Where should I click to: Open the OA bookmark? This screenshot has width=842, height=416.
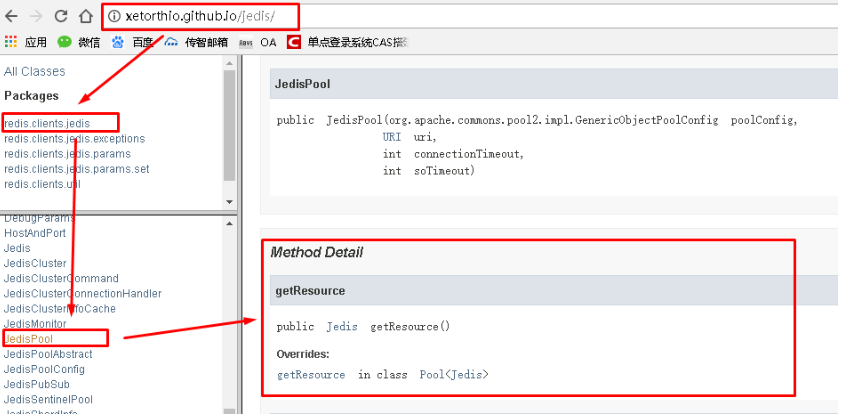coord(258,42)
